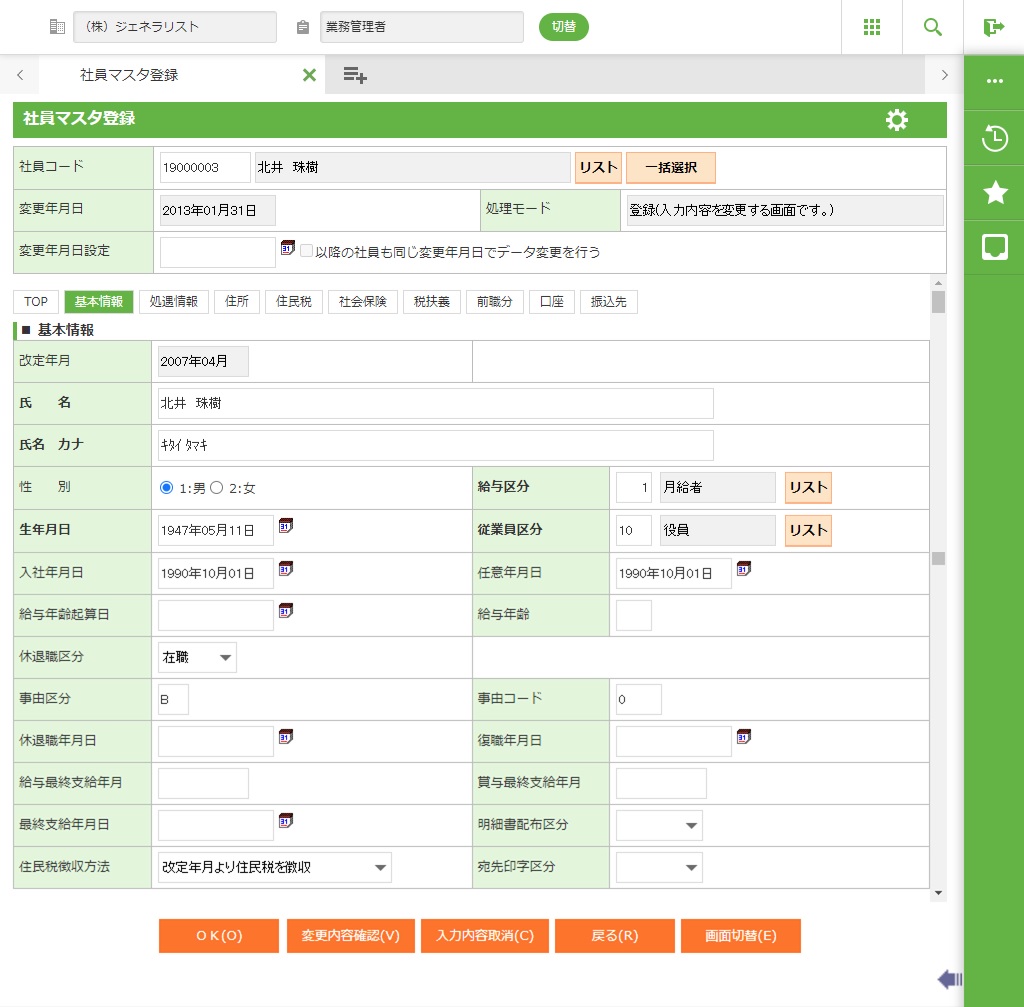Click the OK(O) button
Image resolution: width=1024 pixels, height=1007 pixels.
point(219,936)
